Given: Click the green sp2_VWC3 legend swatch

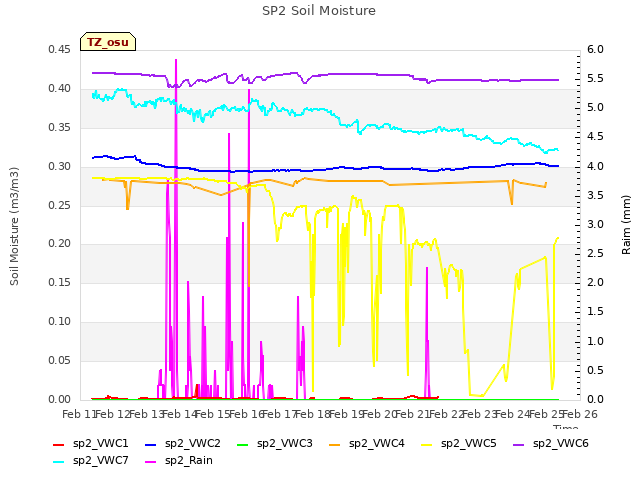Looking at the screenshot, I should pos(243,444).
